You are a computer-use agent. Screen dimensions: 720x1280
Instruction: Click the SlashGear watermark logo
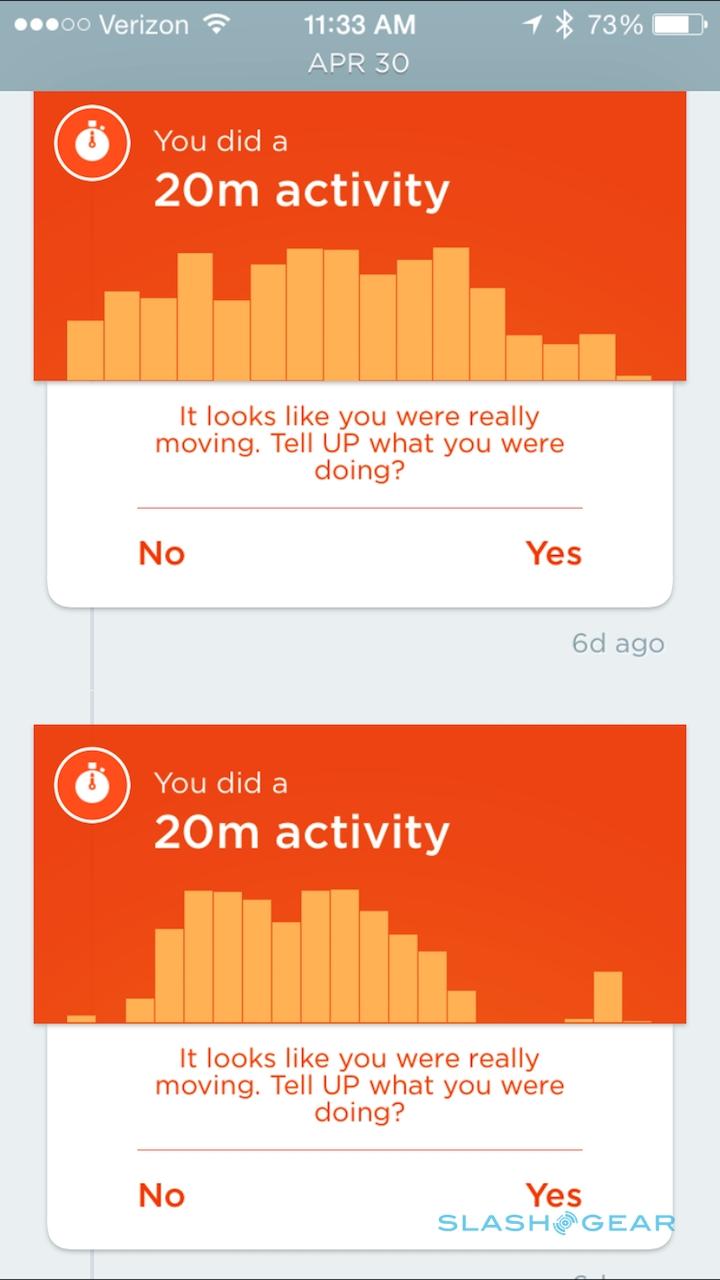(556, 1223)
